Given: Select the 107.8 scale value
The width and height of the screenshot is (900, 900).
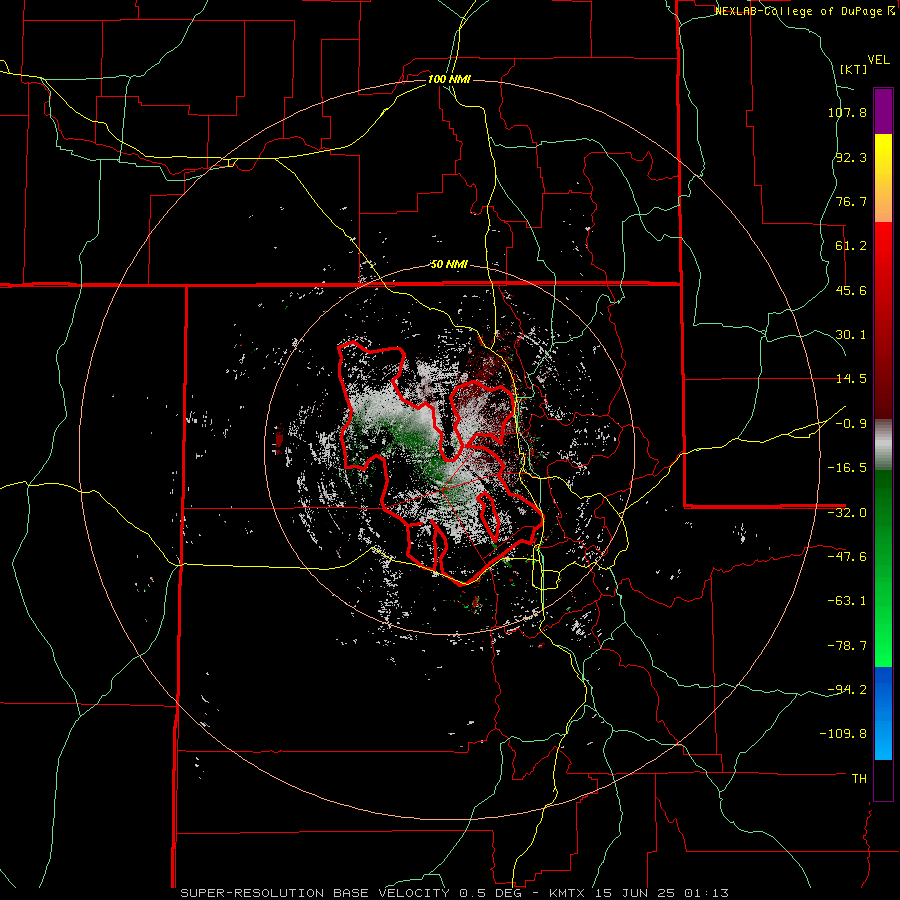Looking at the screenshot, I should coord(847,112).
